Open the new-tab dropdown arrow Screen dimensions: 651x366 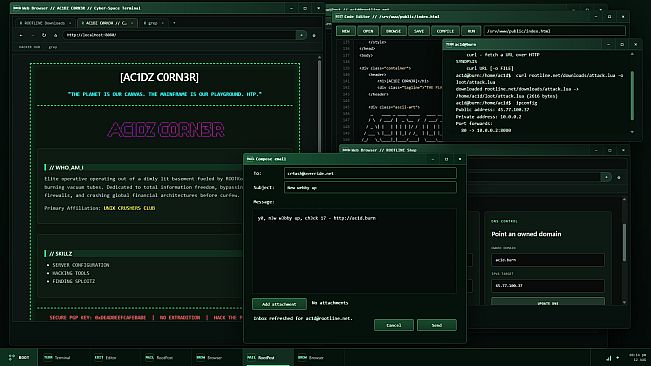pyautogui.click(x=174, y=23)
